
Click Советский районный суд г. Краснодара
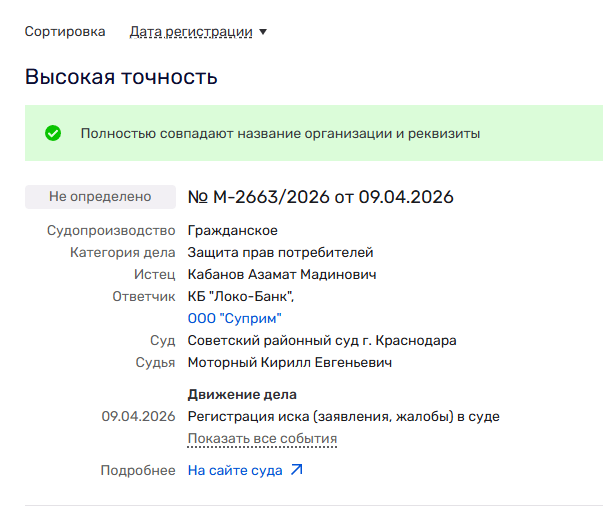(x=322, y=341)
